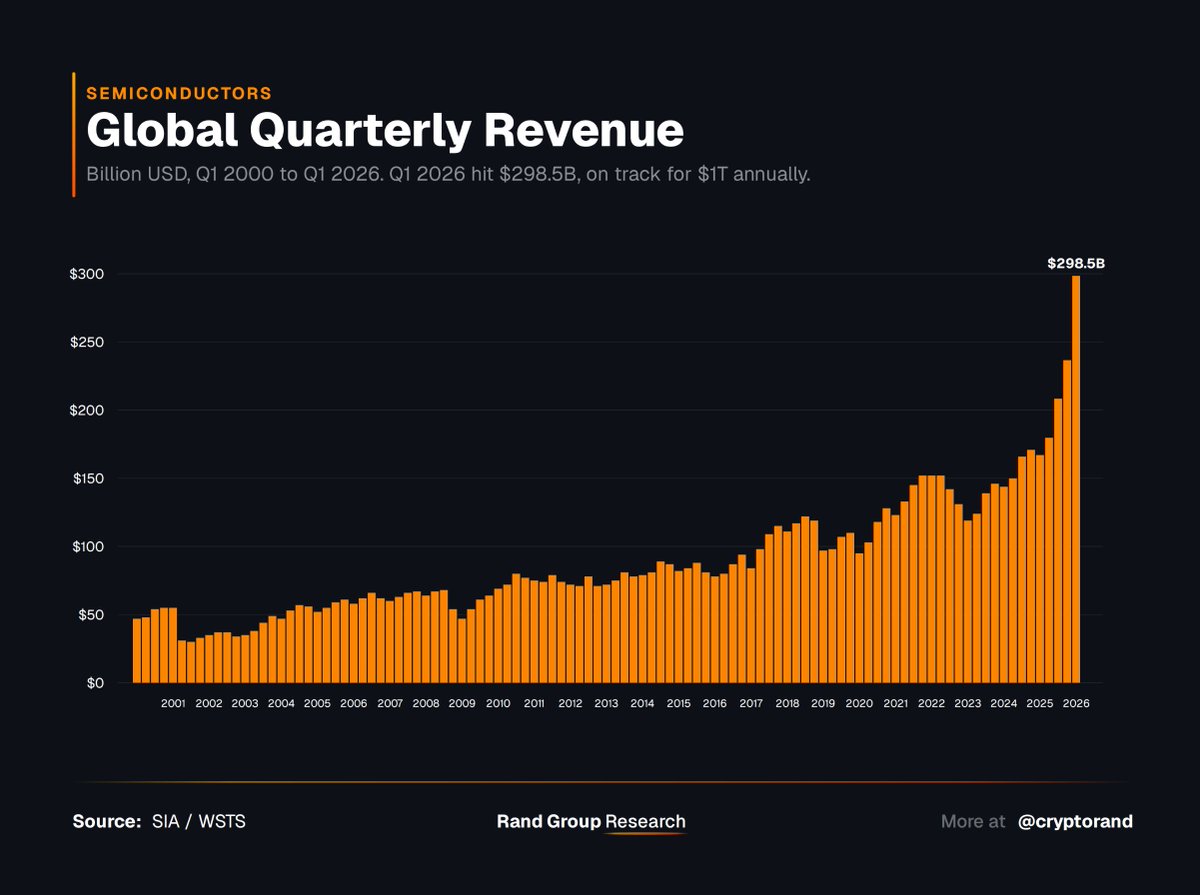The height and width of the screenshot is (895, 1200).
Task: Click the 2020 x-axis label
Action: pyautogui.click(x=859, y=703)
